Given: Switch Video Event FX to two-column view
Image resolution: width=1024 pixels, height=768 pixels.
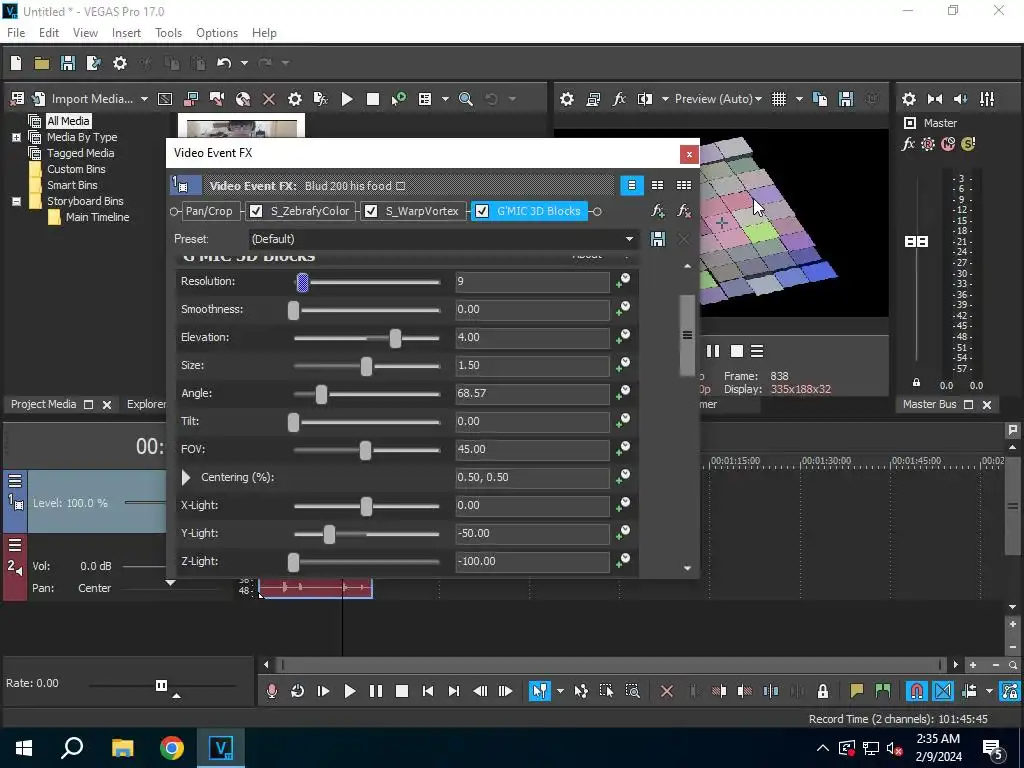Looking at the screenshot, I should (658, 185).
